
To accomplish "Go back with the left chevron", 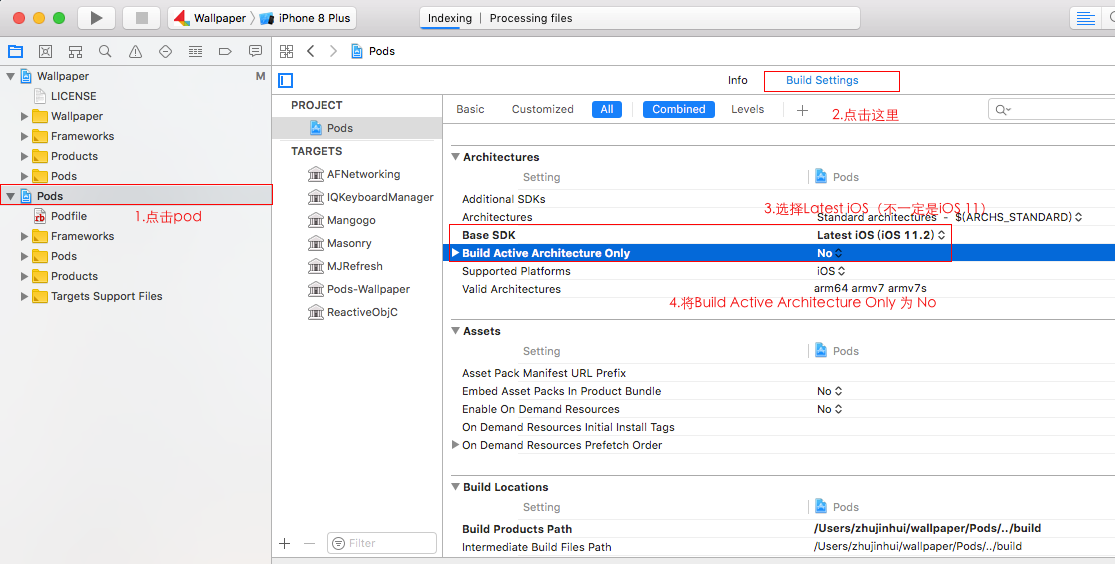I will 311,51.
